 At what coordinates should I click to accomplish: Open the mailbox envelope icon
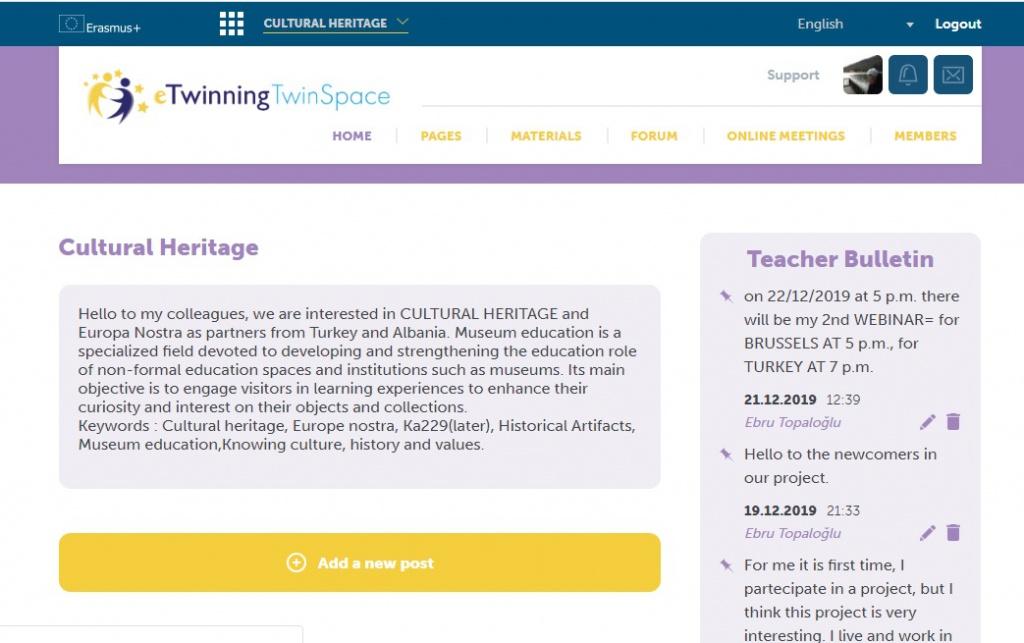coord(953,75)
